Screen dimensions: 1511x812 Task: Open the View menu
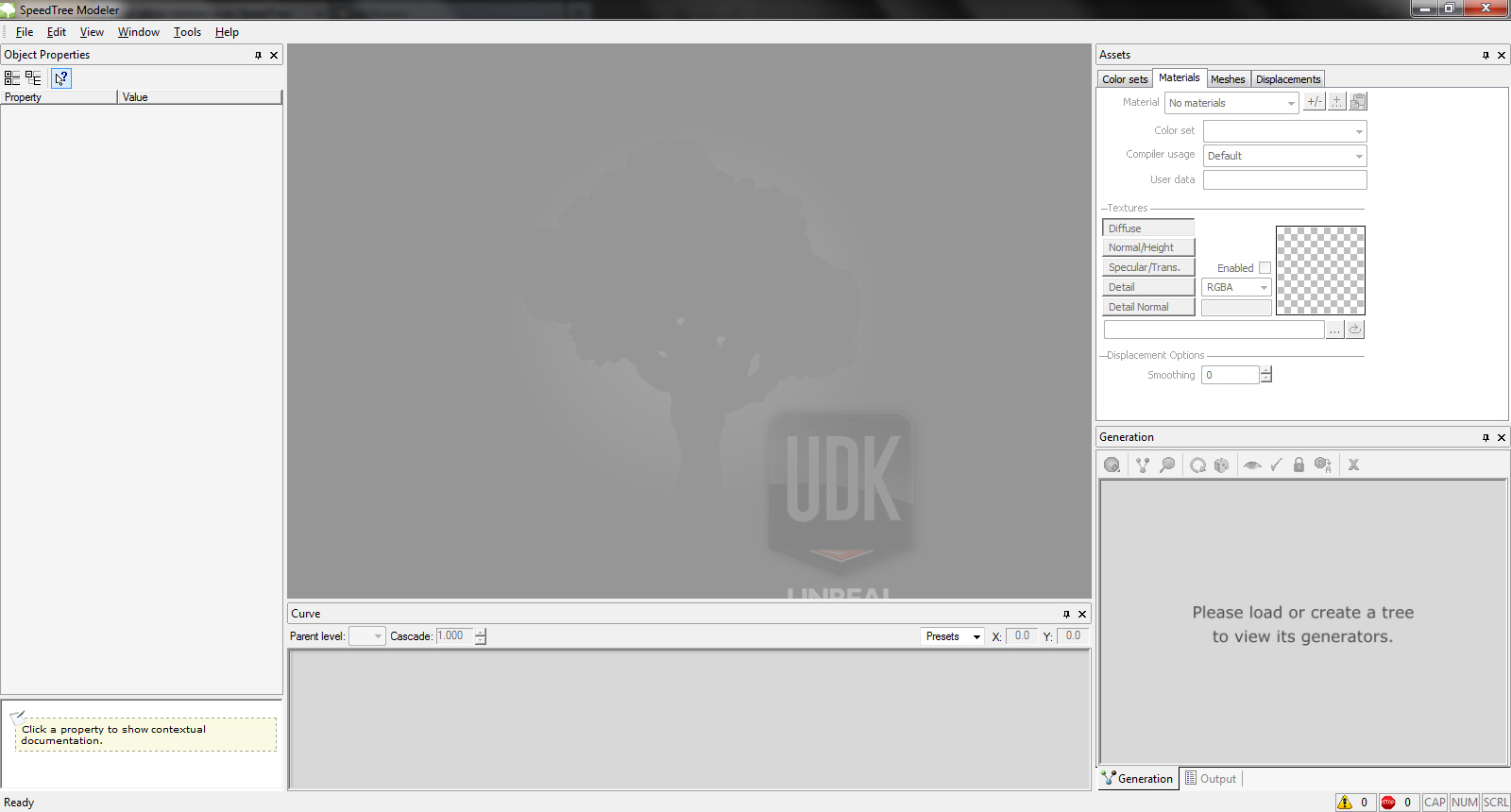click(x=92, y=32)
